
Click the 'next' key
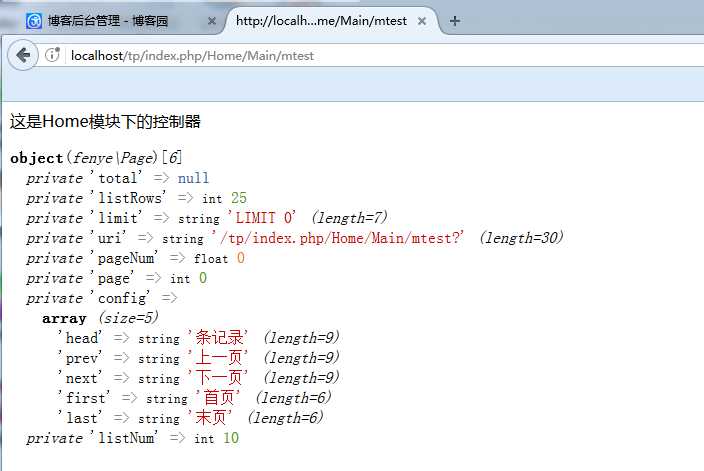click(80, 378)
